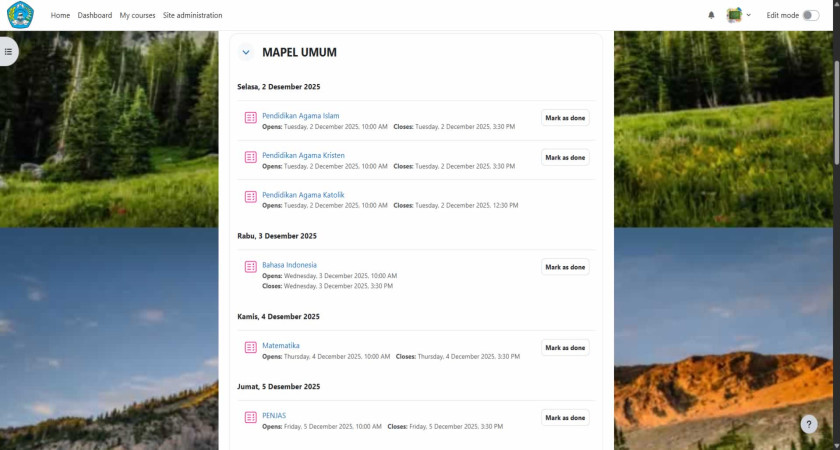Mark Bahasa Indonesia as done
This screenshot has width=840, height=450.
[565, 267]
